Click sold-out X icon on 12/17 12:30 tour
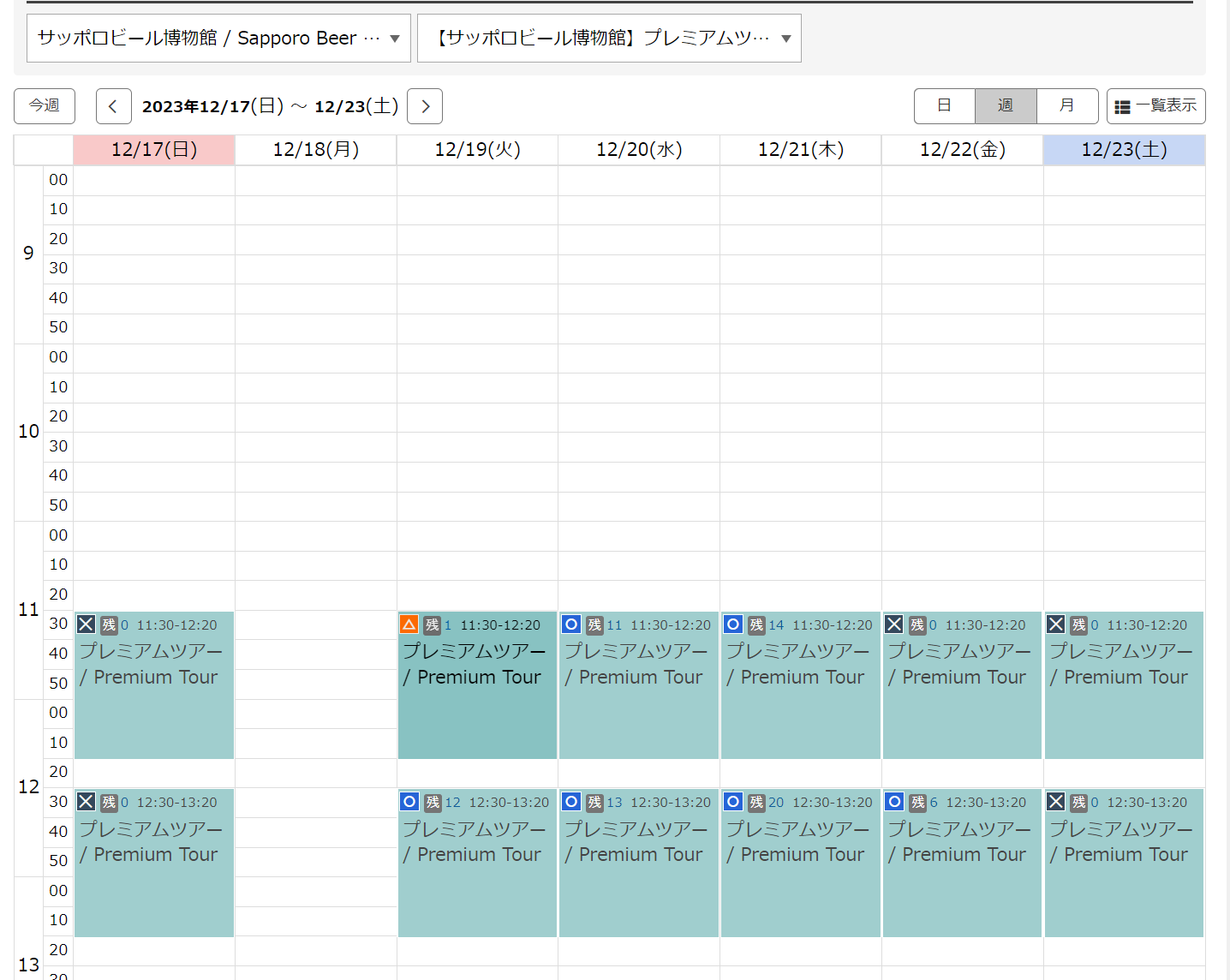Viewport: 1230px width, 980px height. point(86,802)
